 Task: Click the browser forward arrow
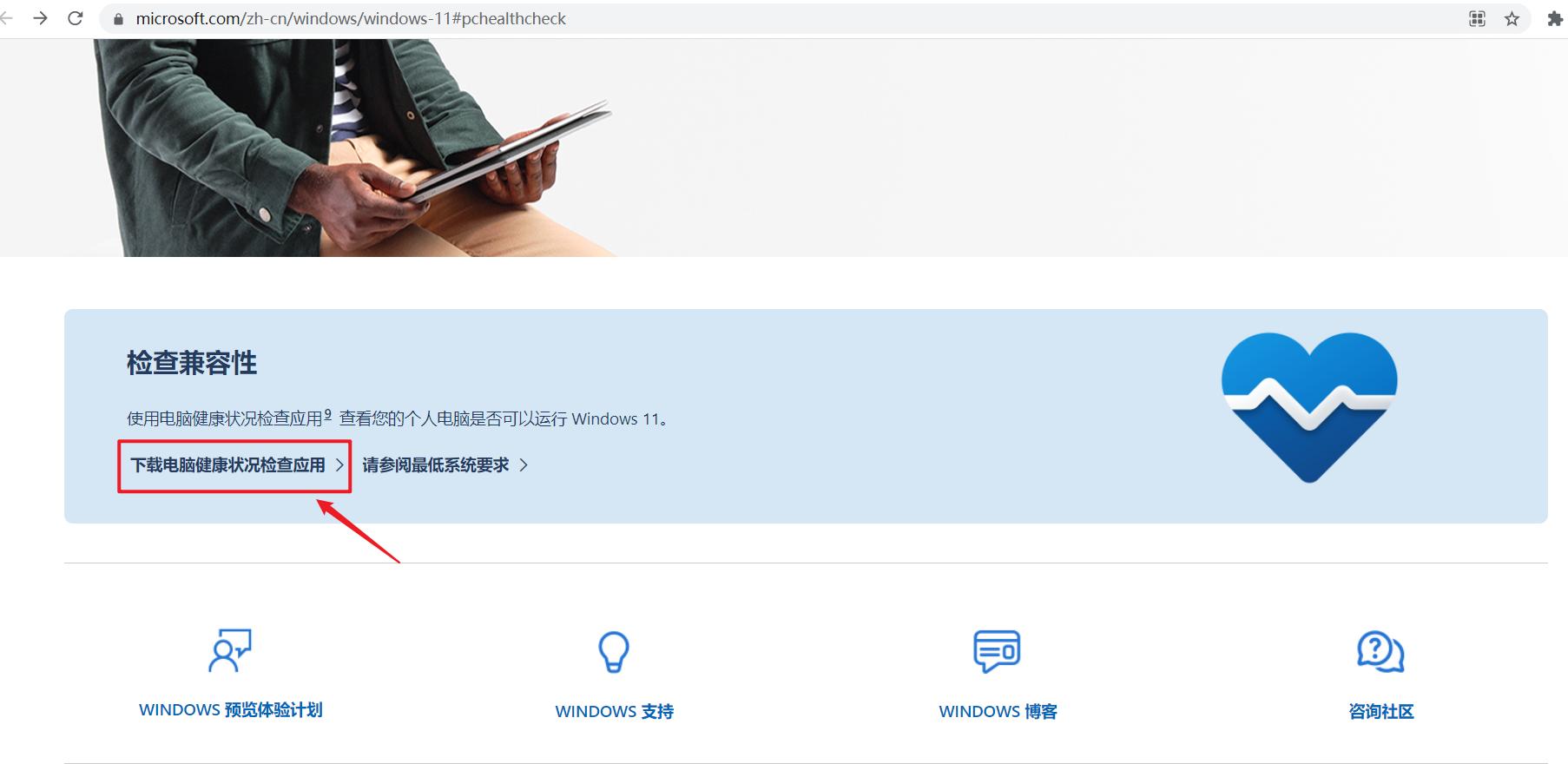click(x=40, y=18)
